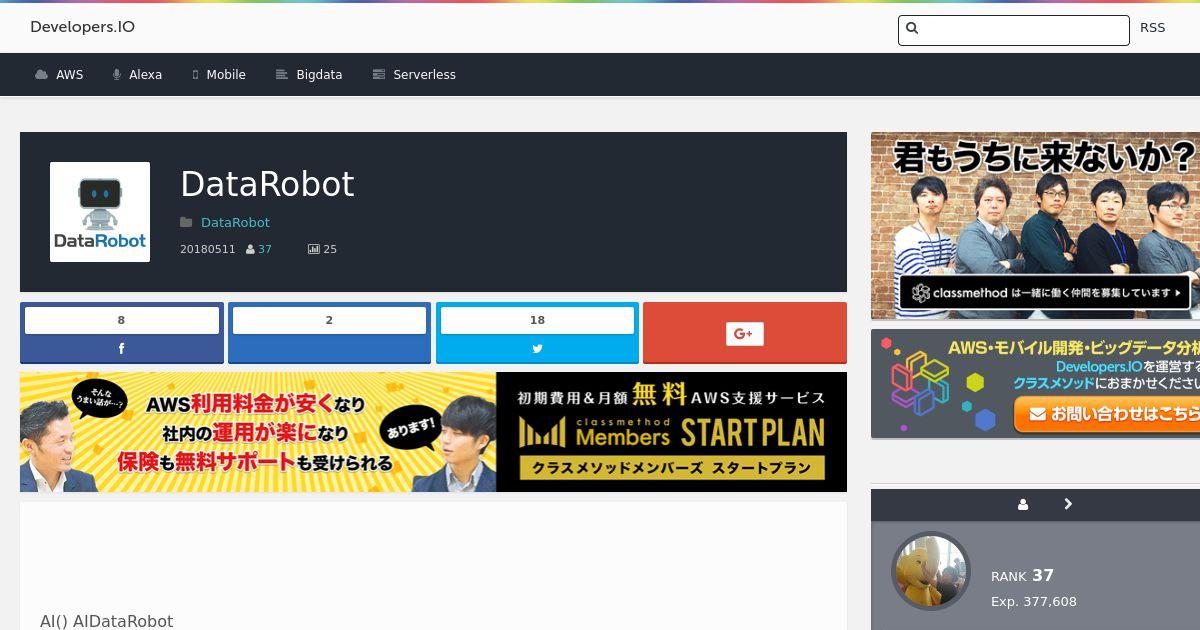The height and width of the screenshot is (630, 1200).
Task: Open author rank 37 link in header
Action: pos(265,249)
